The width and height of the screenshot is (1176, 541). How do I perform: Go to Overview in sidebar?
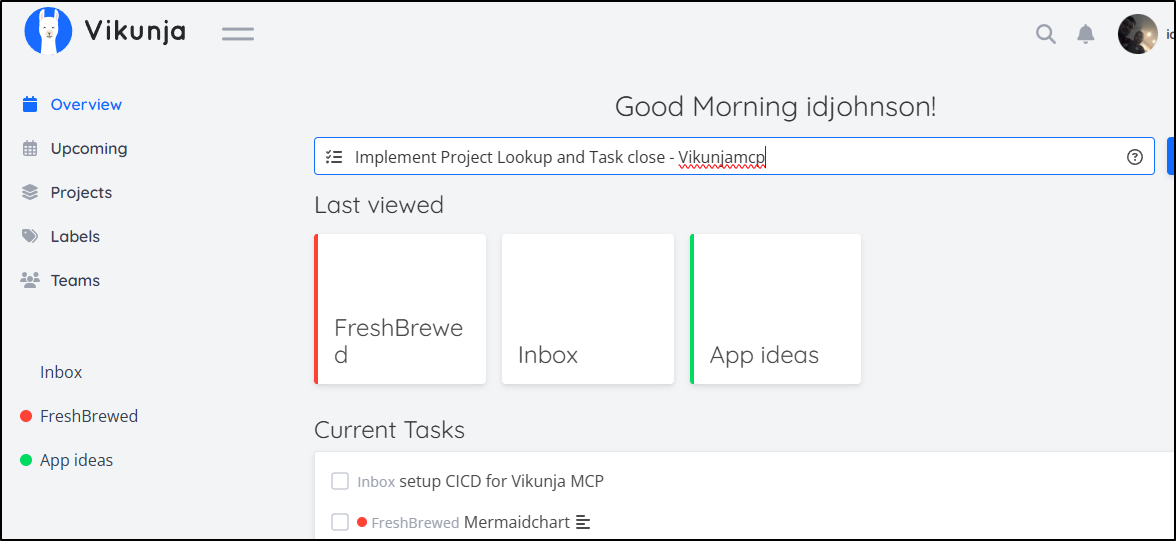tap(86, 105)
